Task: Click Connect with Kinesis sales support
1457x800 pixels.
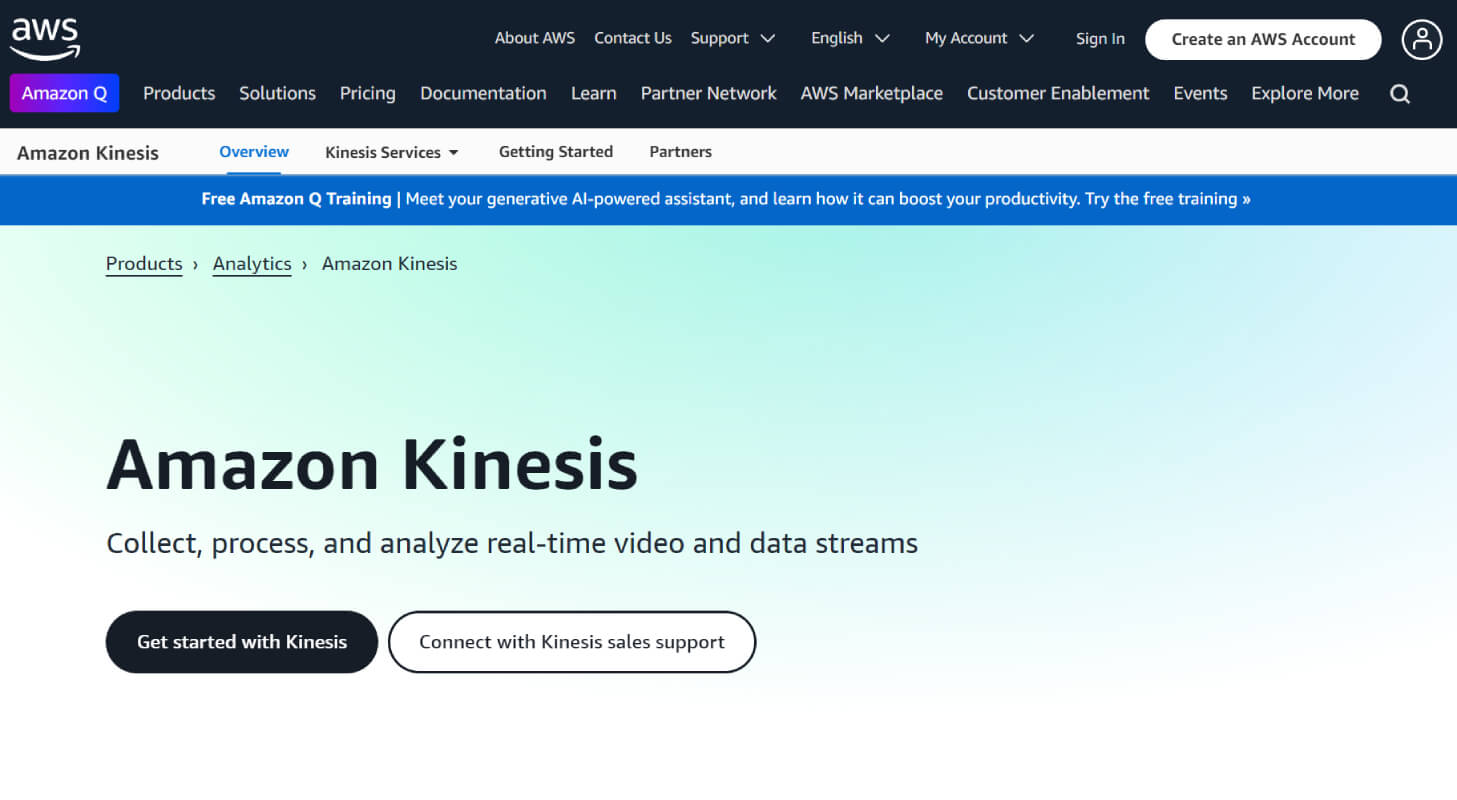Action: (x=572, y=642)
